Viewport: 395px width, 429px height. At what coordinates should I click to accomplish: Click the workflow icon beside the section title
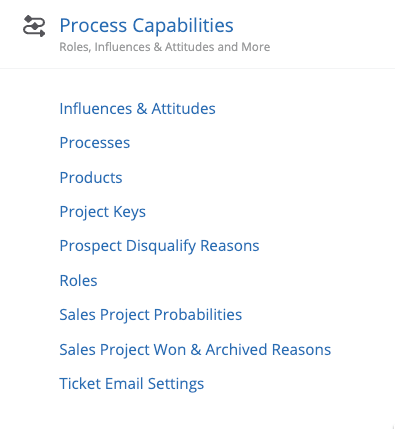(34, 26)
